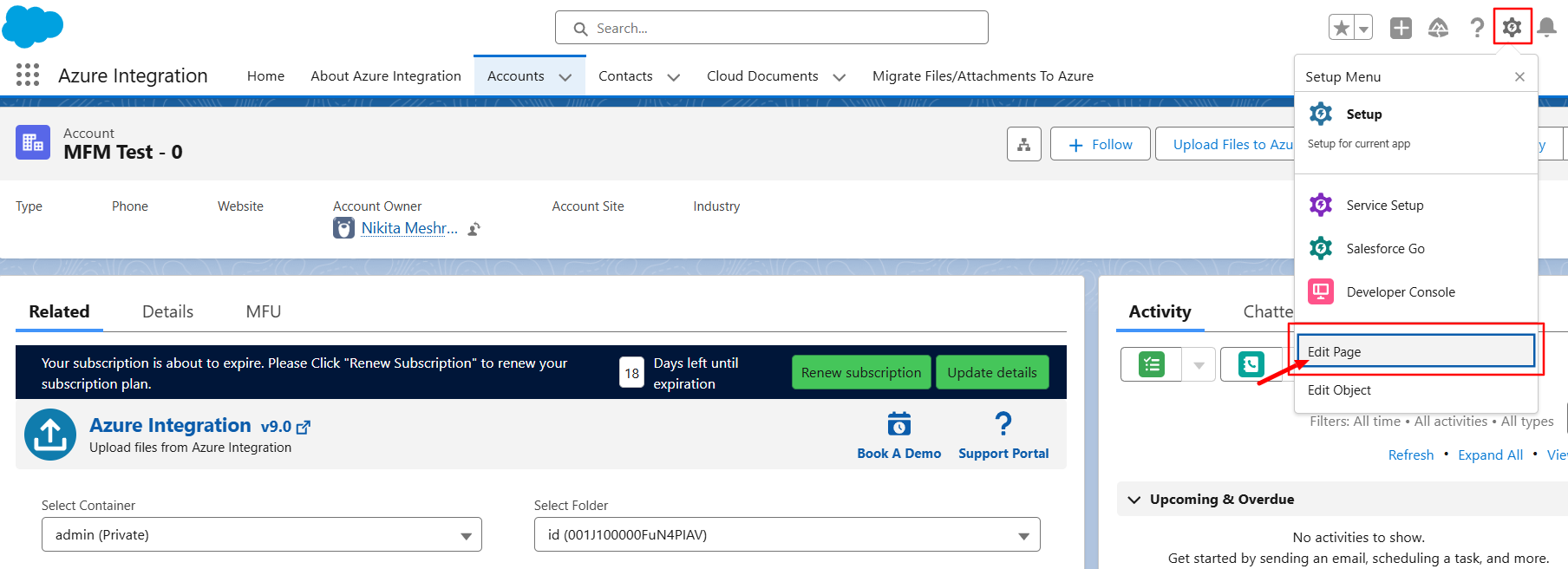Open Cloud Documents nav tab

point(762,76)
